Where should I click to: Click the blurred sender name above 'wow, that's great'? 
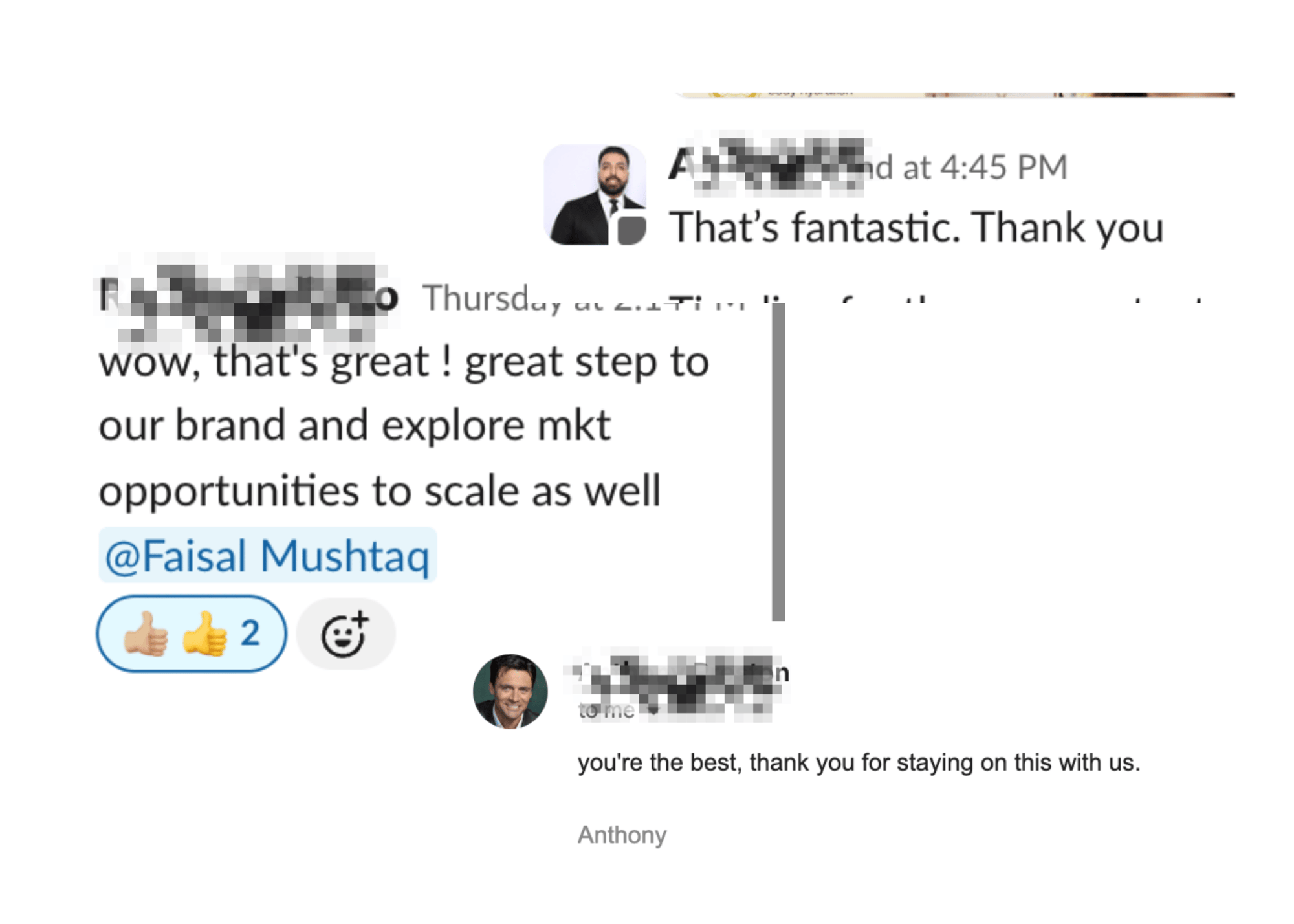coord(246,298)
